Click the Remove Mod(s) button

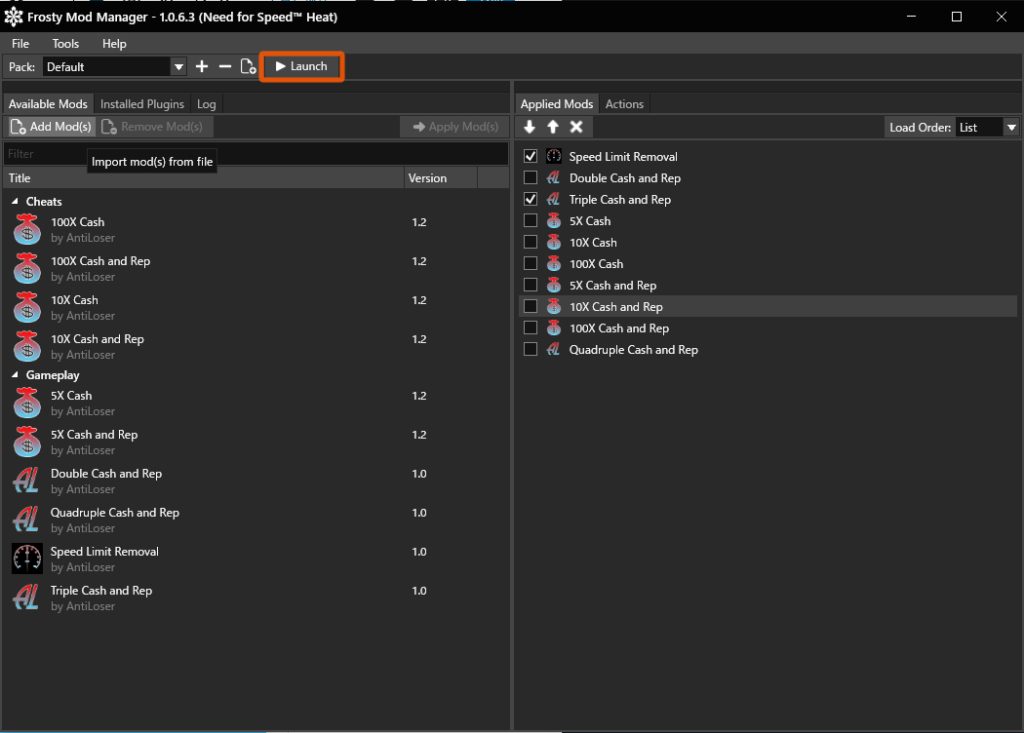coord(153,127)
